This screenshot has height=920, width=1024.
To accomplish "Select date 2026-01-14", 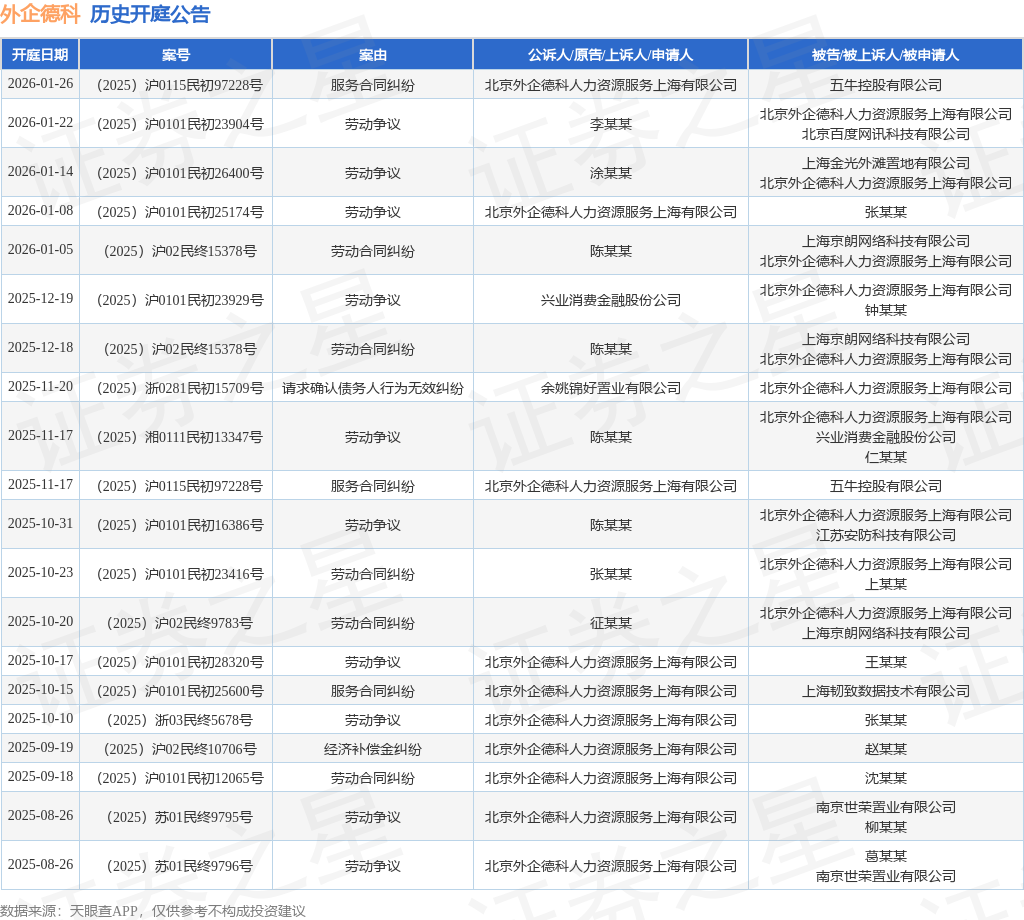I will [x=40, y=172].
